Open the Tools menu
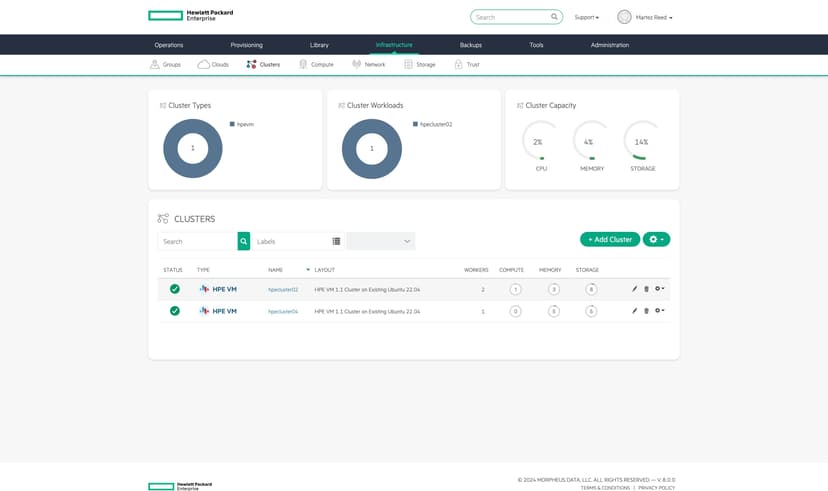 point(536,45)
